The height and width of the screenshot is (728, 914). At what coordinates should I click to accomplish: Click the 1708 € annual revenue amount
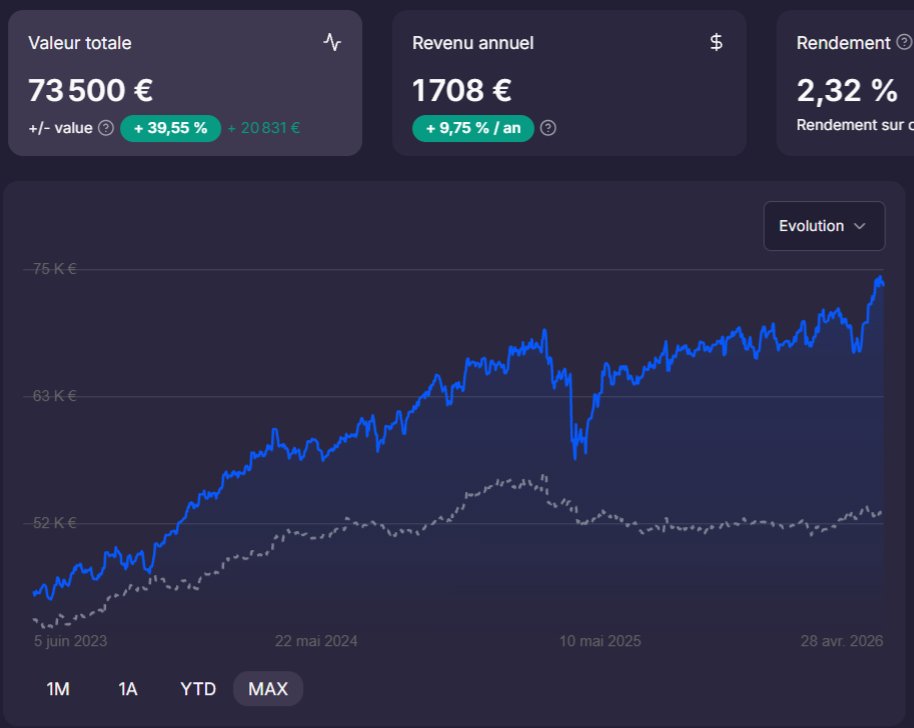pos(462,90)
